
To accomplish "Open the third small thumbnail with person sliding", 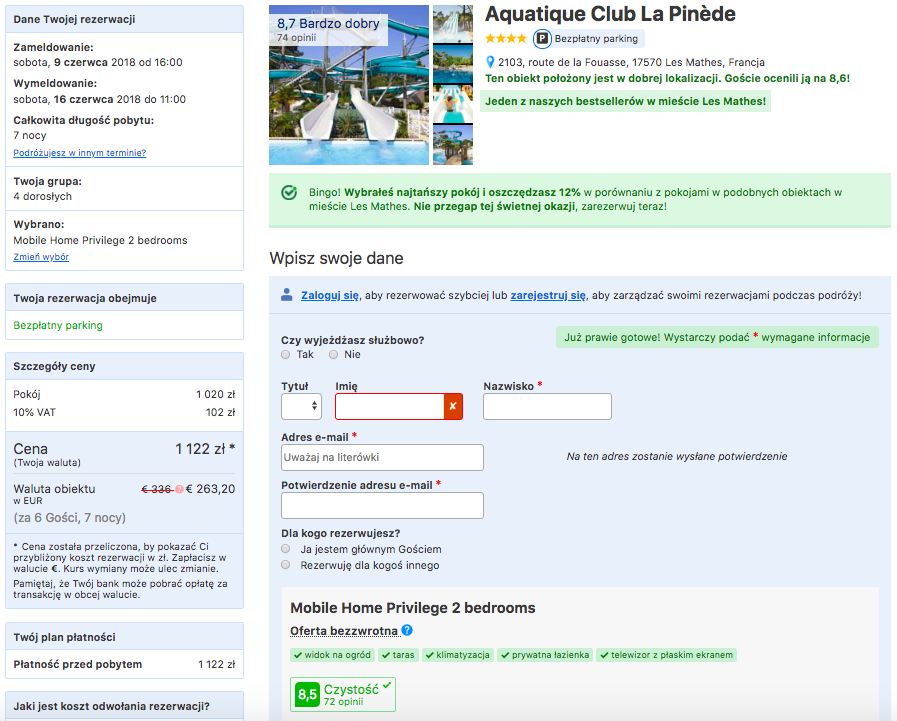I will coord(453,104).
